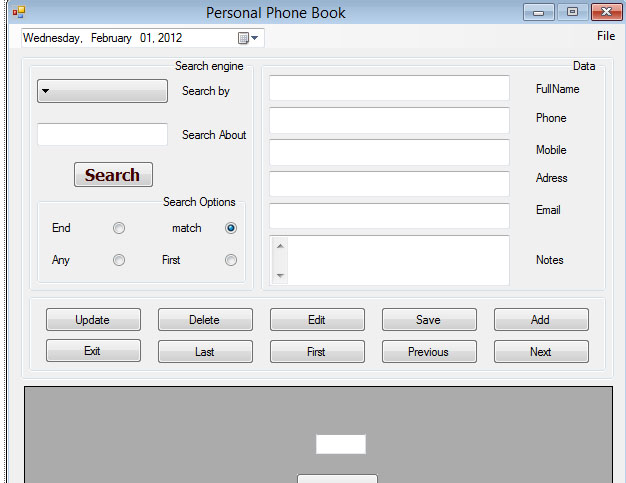The width and height of the screenshot is (626, 483).
Task: Click the Mobile text field
Action: pos(389,152)
